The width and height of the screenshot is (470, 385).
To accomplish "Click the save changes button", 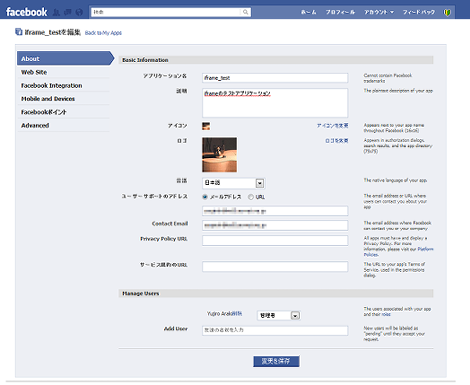I will click(x=276, y=361).
